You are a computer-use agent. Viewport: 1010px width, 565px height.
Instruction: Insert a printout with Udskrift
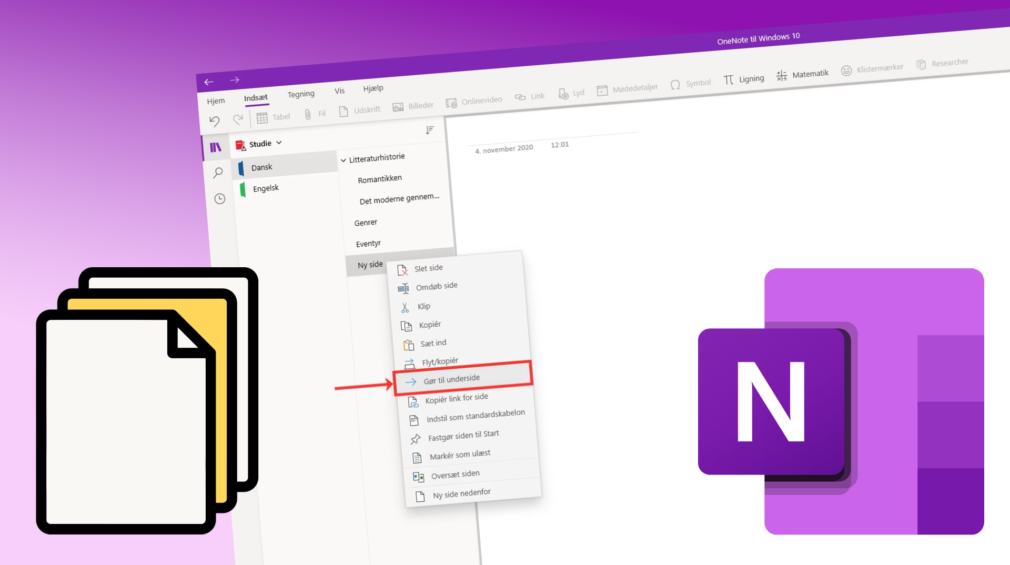(x=359, y=111)
